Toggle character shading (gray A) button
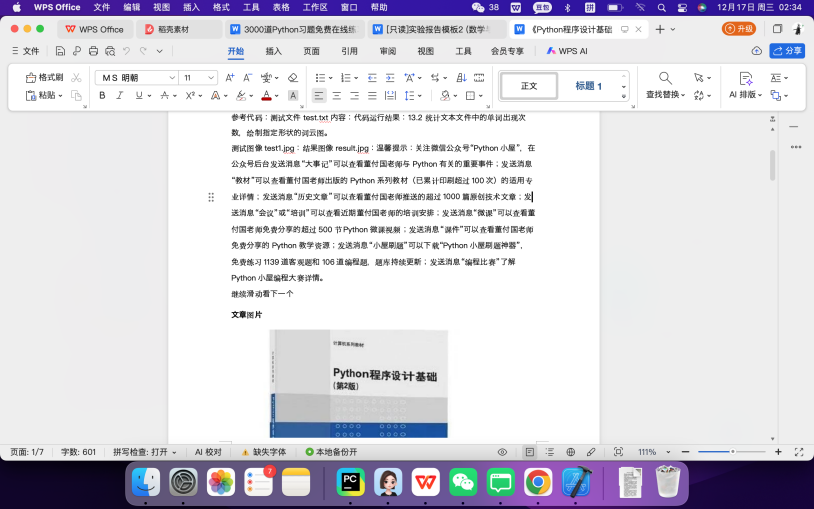Viewport: 814px width, 509px height. pos(293,96)
